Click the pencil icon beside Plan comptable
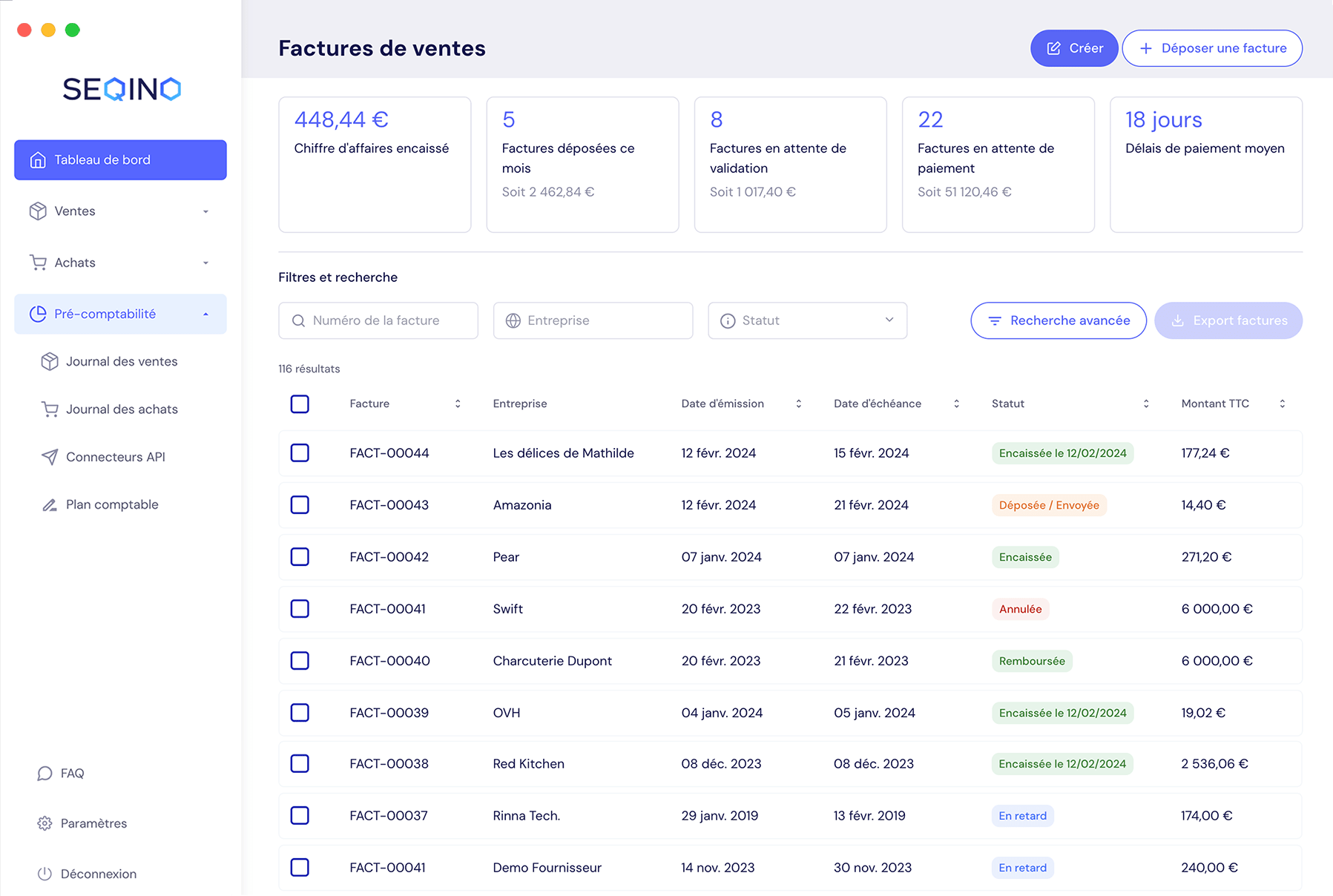This screenshot has height=896, width=1333. (50, 505)
